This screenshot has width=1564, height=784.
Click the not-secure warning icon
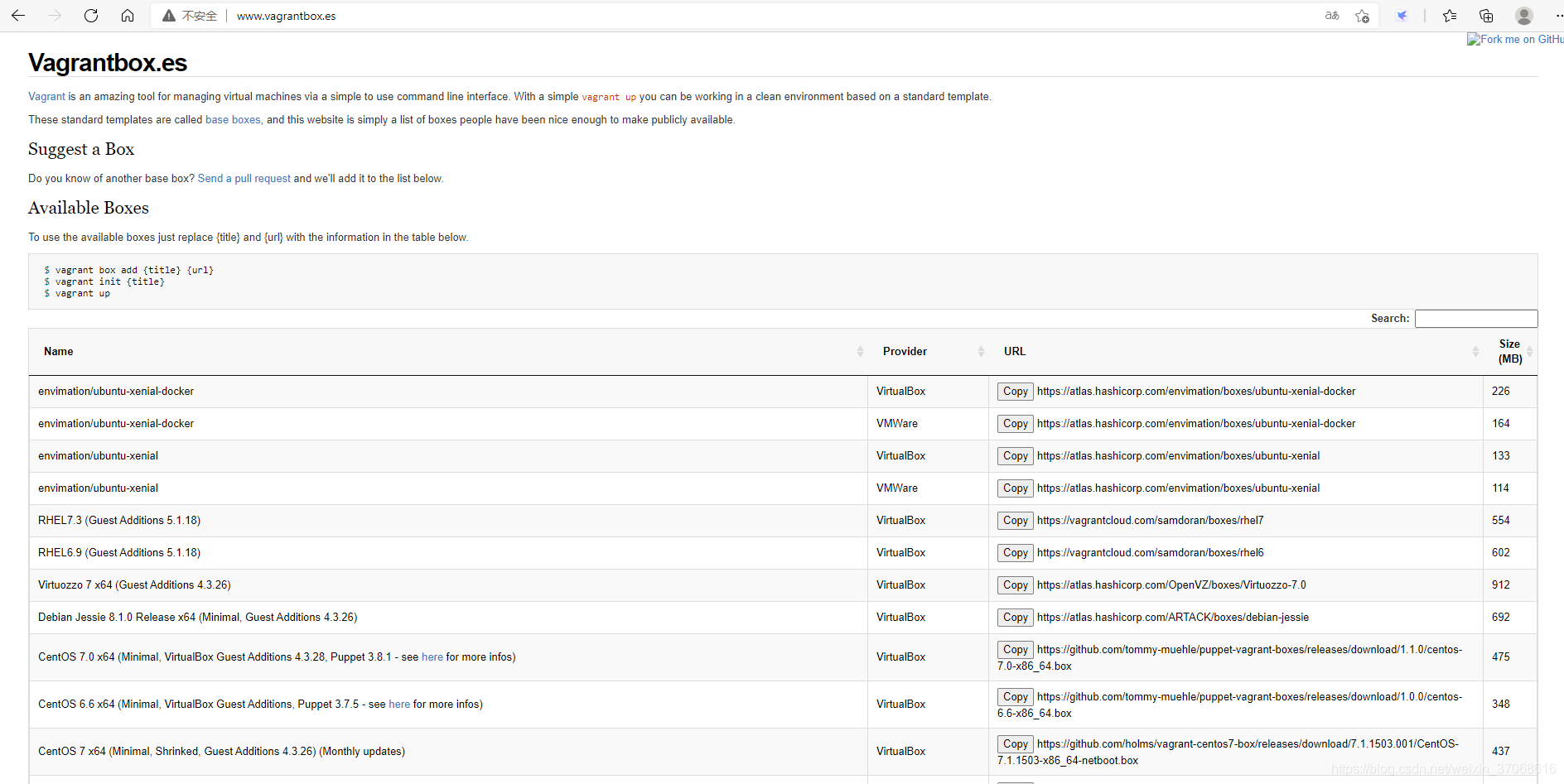click(x=169, y=16)
